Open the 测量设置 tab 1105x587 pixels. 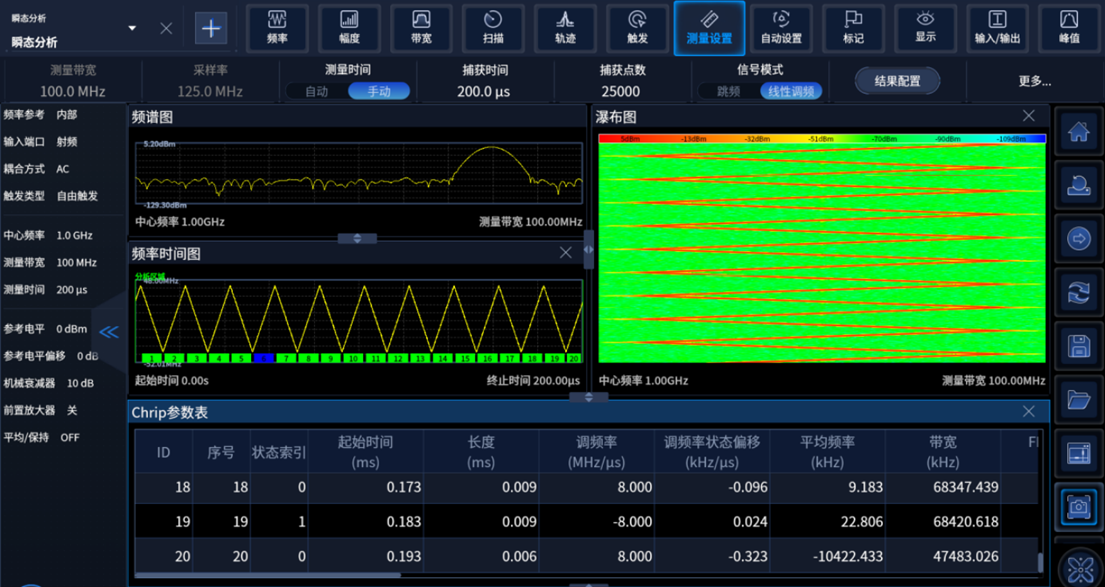click(x=709, y=27)
